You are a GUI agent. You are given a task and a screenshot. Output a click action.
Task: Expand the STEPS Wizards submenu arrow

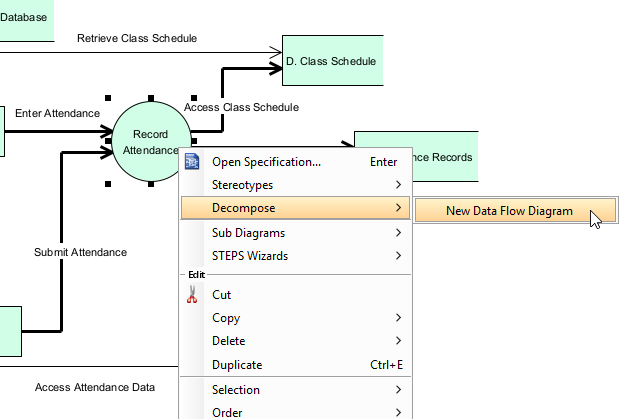pyautogui.click(x=398, y=256)
